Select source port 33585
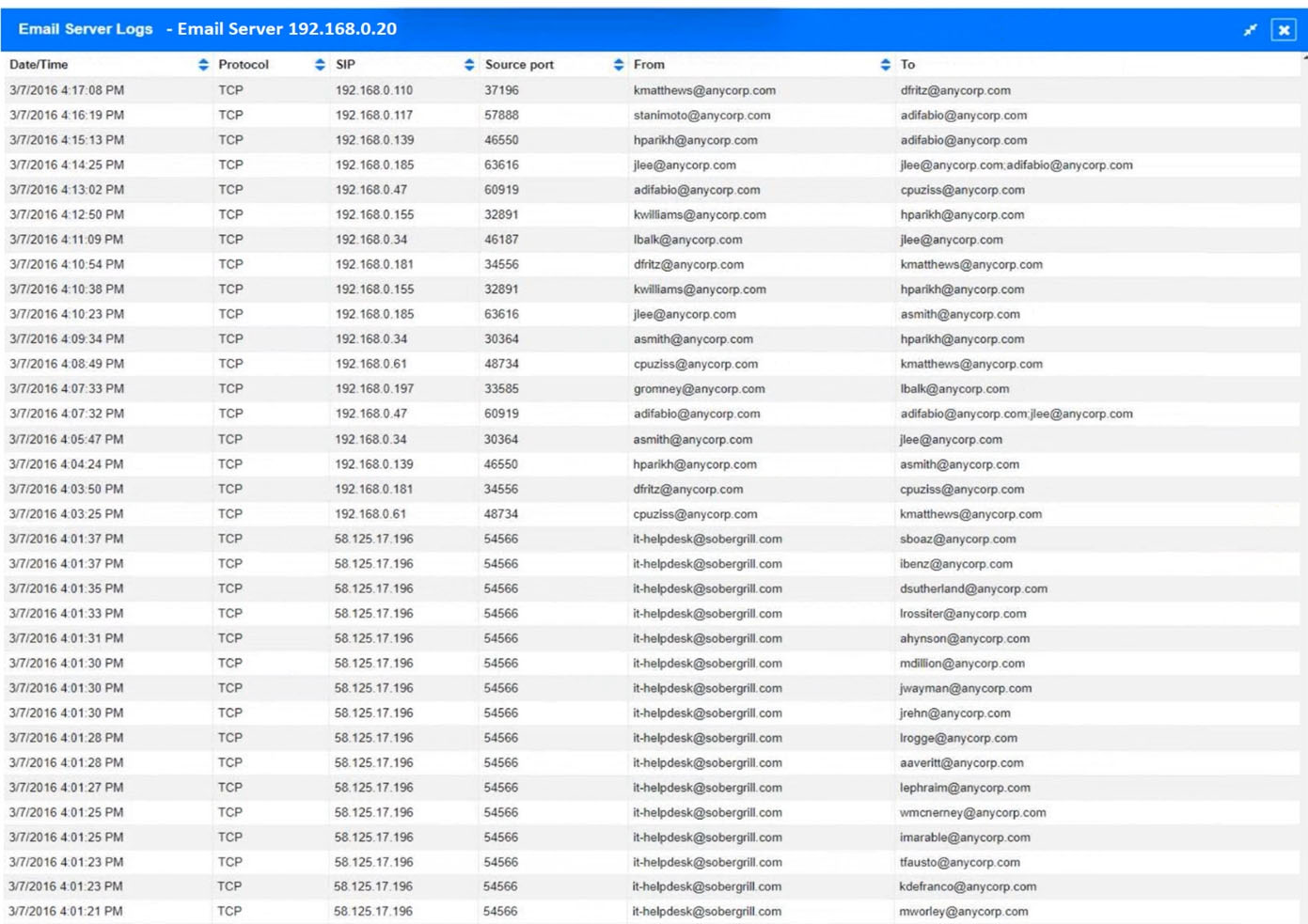 click(501, 389)
